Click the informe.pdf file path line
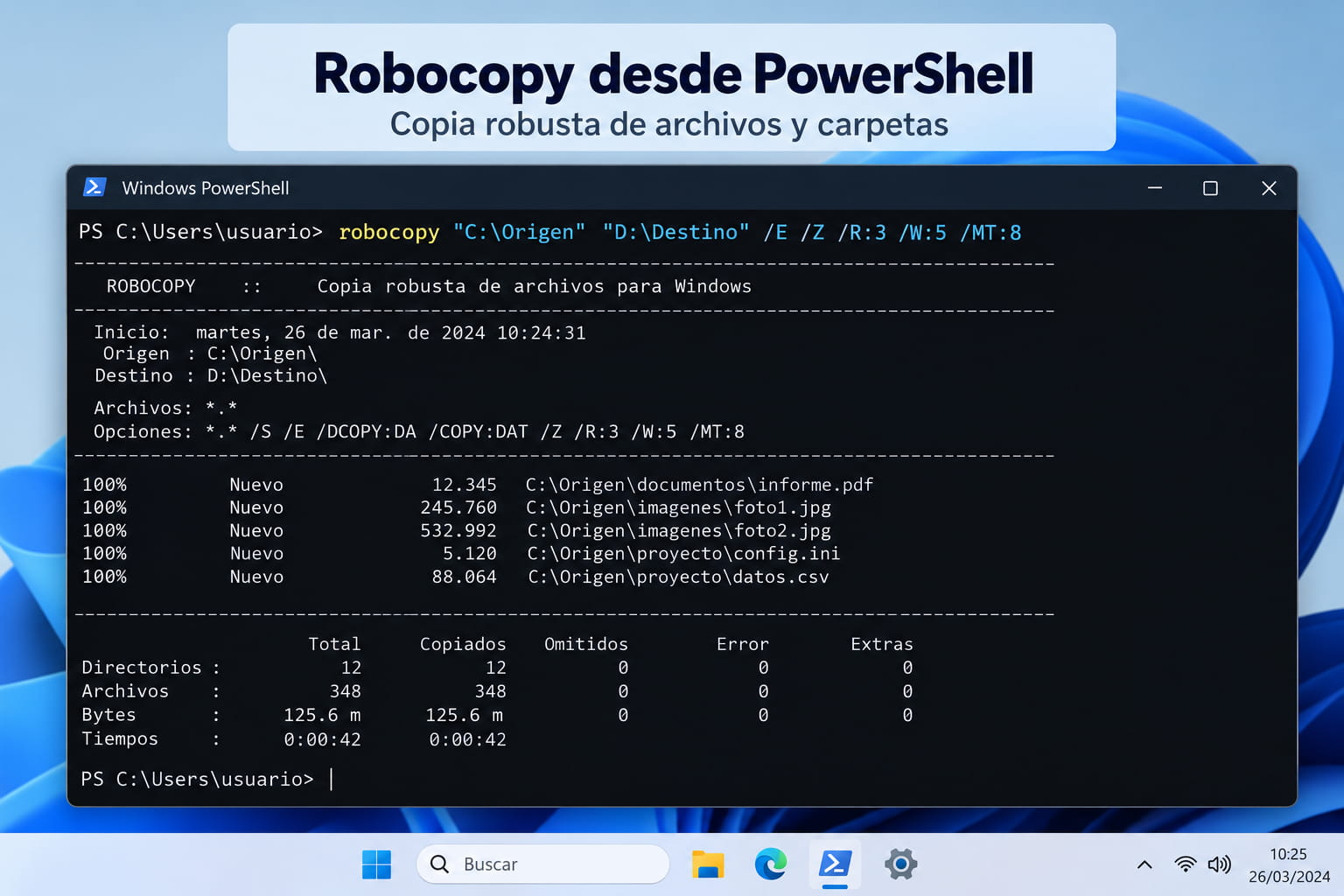Image resolution: width=1344 pixels, height=896 pixels. (x=699, y=485)
